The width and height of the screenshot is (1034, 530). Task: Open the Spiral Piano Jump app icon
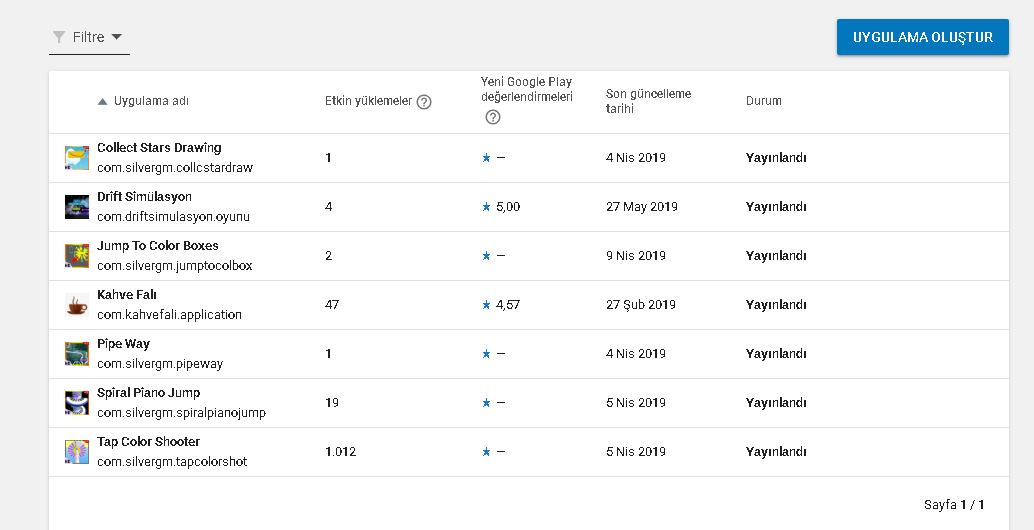tap(76, 402)
